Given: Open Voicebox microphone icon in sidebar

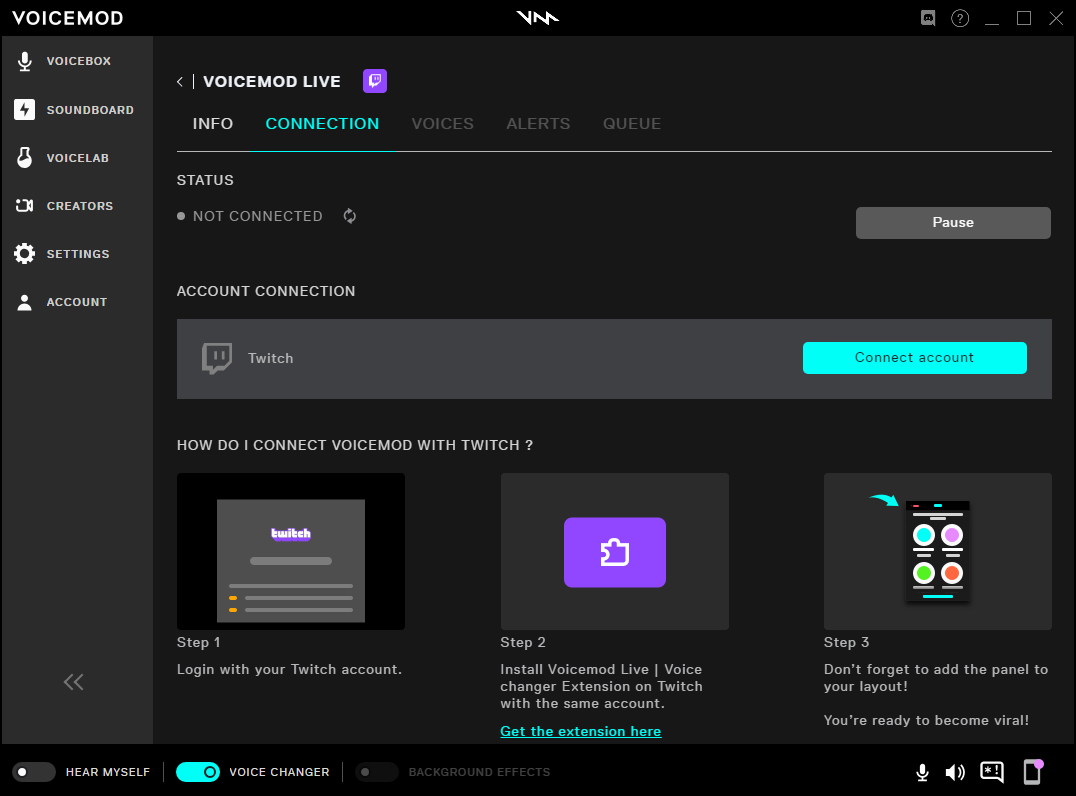Looking at the screenshot, I should pyautogui.click(x=25, y=61).
